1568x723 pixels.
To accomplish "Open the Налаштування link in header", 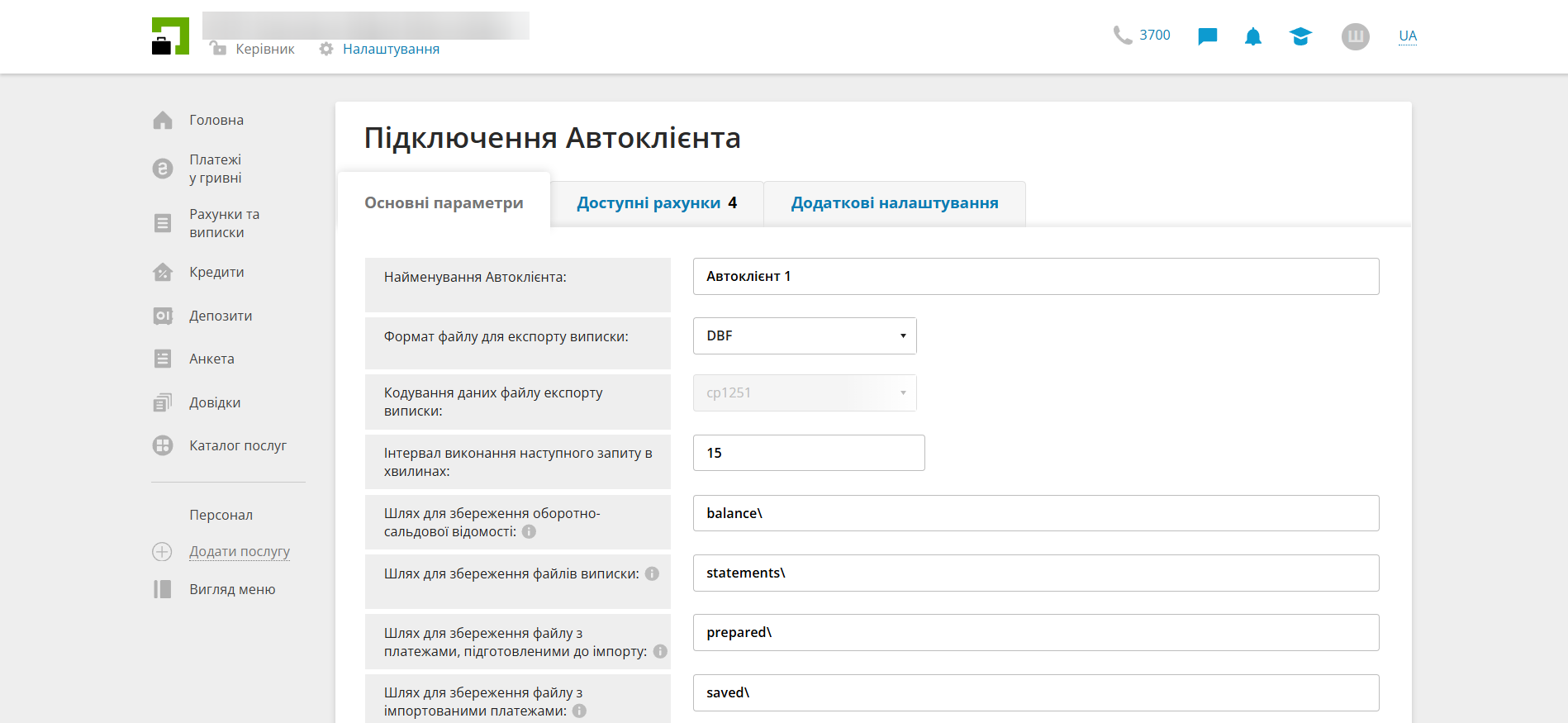I will [391, 50].
